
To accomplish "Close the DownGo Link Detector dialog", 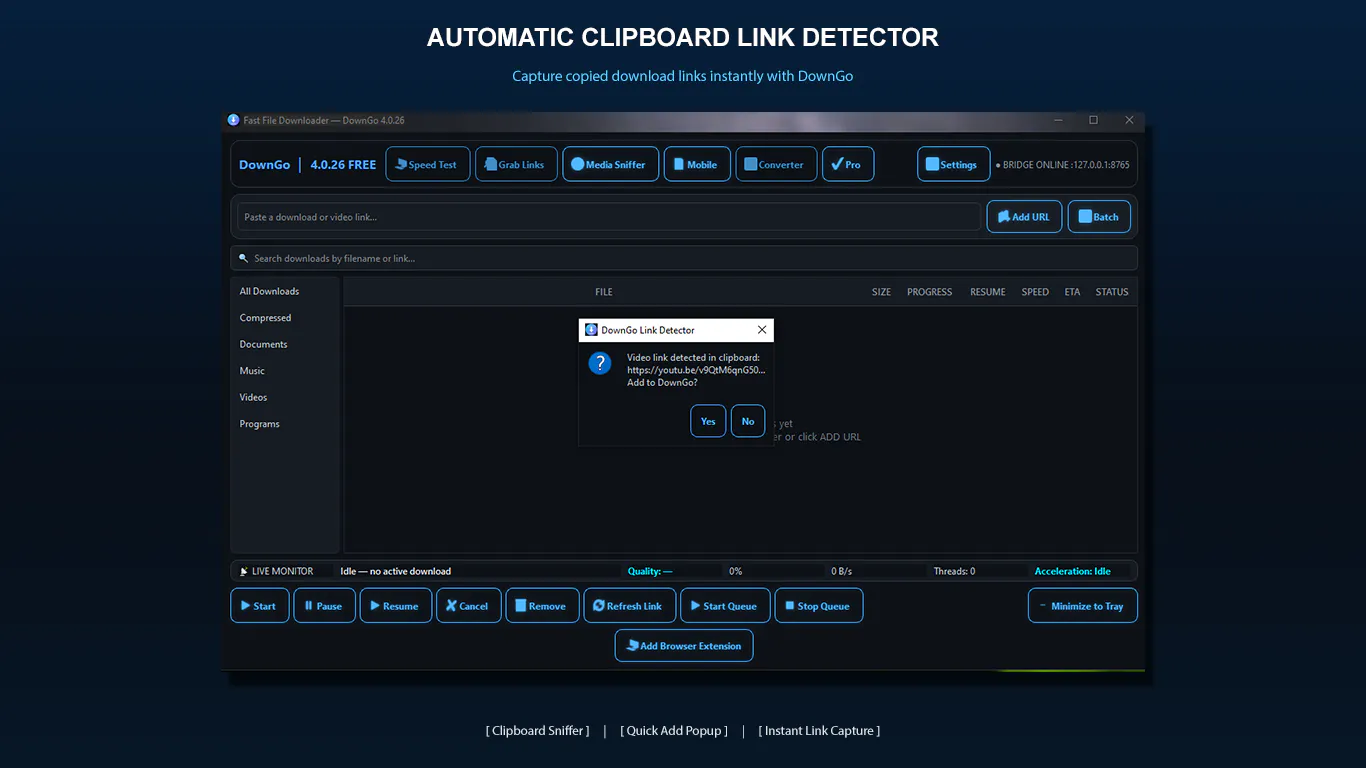I will (762, 330).
